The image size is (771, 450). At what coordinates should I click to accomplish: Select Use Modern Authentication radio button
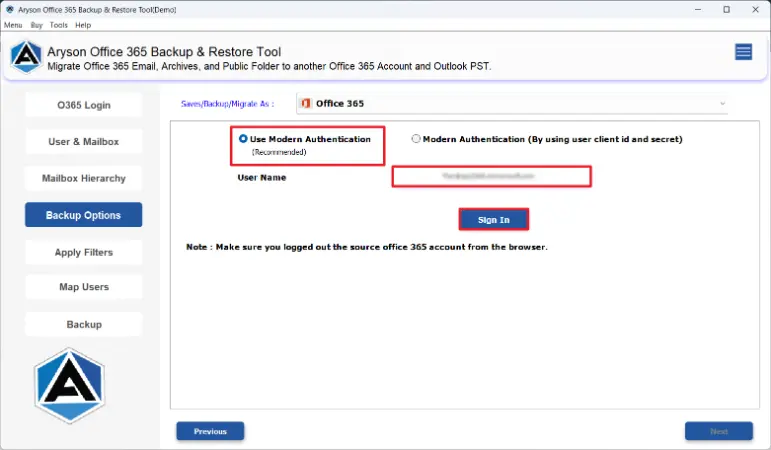pyautogui.click(x=243, y=139)
